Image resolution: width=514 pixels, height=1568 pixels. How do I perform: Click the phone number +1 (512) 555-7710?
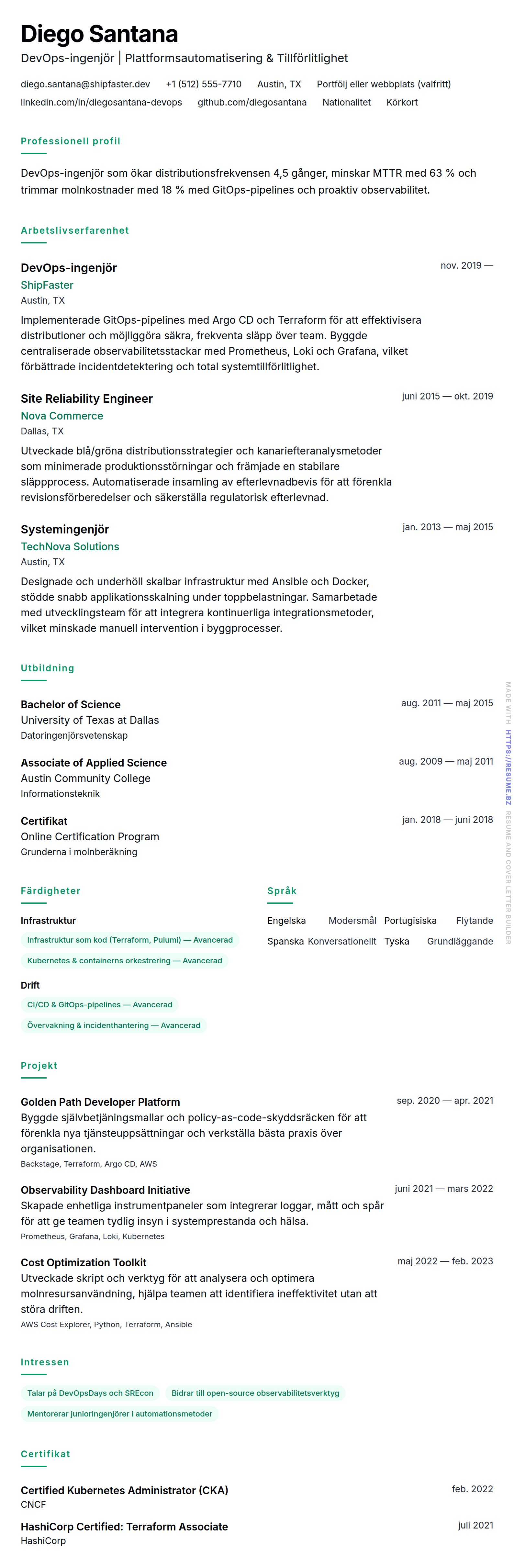(x=203, y=84)
